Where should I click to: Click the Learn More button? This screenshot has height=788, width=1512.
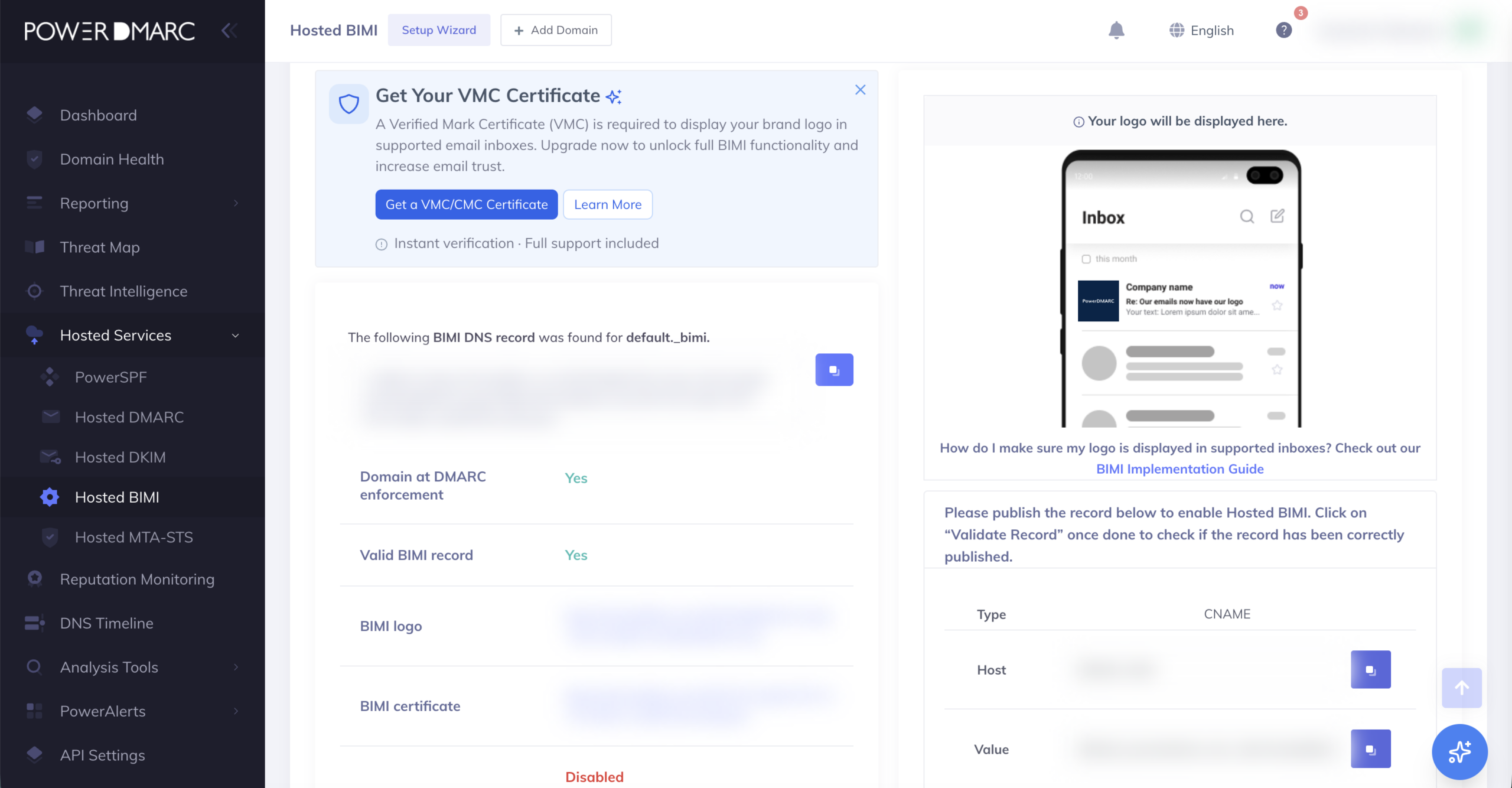[x=608, y=204]
